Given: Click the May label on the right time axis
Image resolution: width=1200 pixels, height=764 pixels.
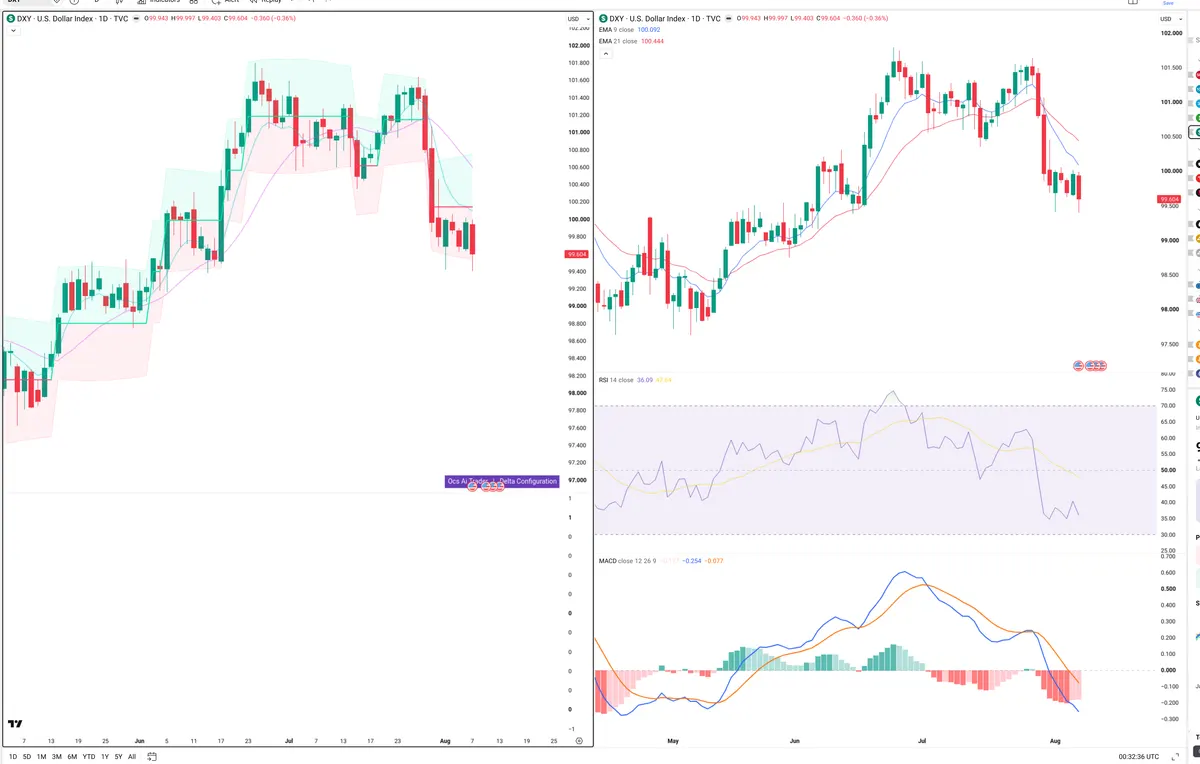Looking at the screenshot, I should click(673, 741).
